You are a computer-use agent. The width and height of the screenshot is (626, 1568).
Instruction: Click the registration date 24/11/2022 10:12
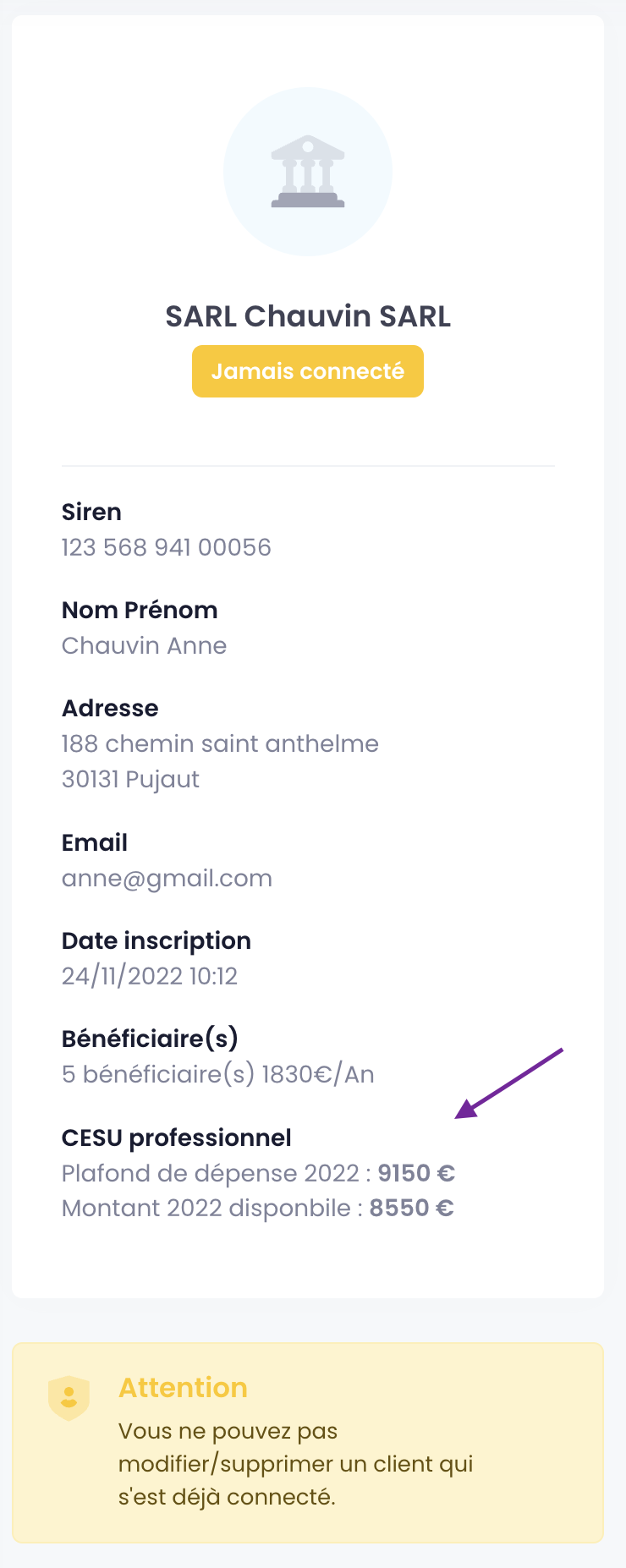pyautogui.click(x=150, y=976)
